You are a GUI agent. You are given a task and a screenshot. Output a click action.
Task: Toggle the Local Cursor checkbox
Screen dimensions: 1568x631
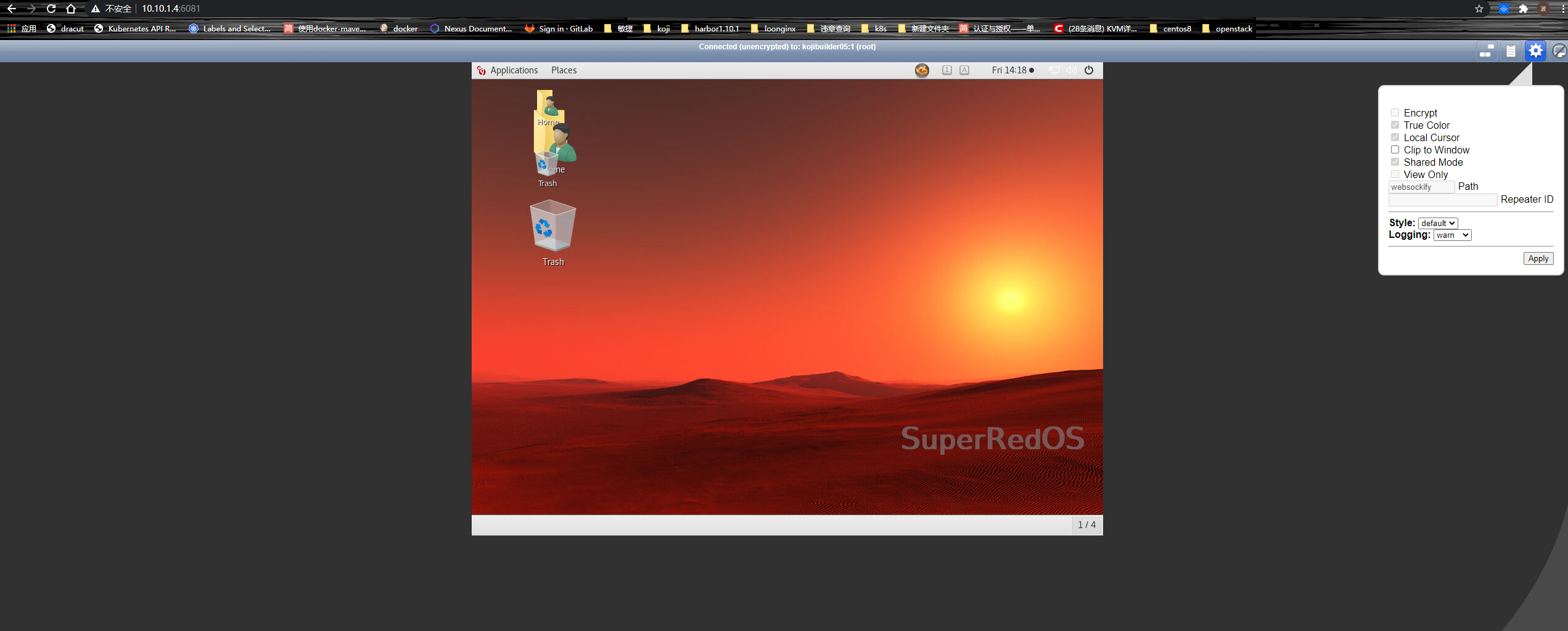(x=1395, y=137)
